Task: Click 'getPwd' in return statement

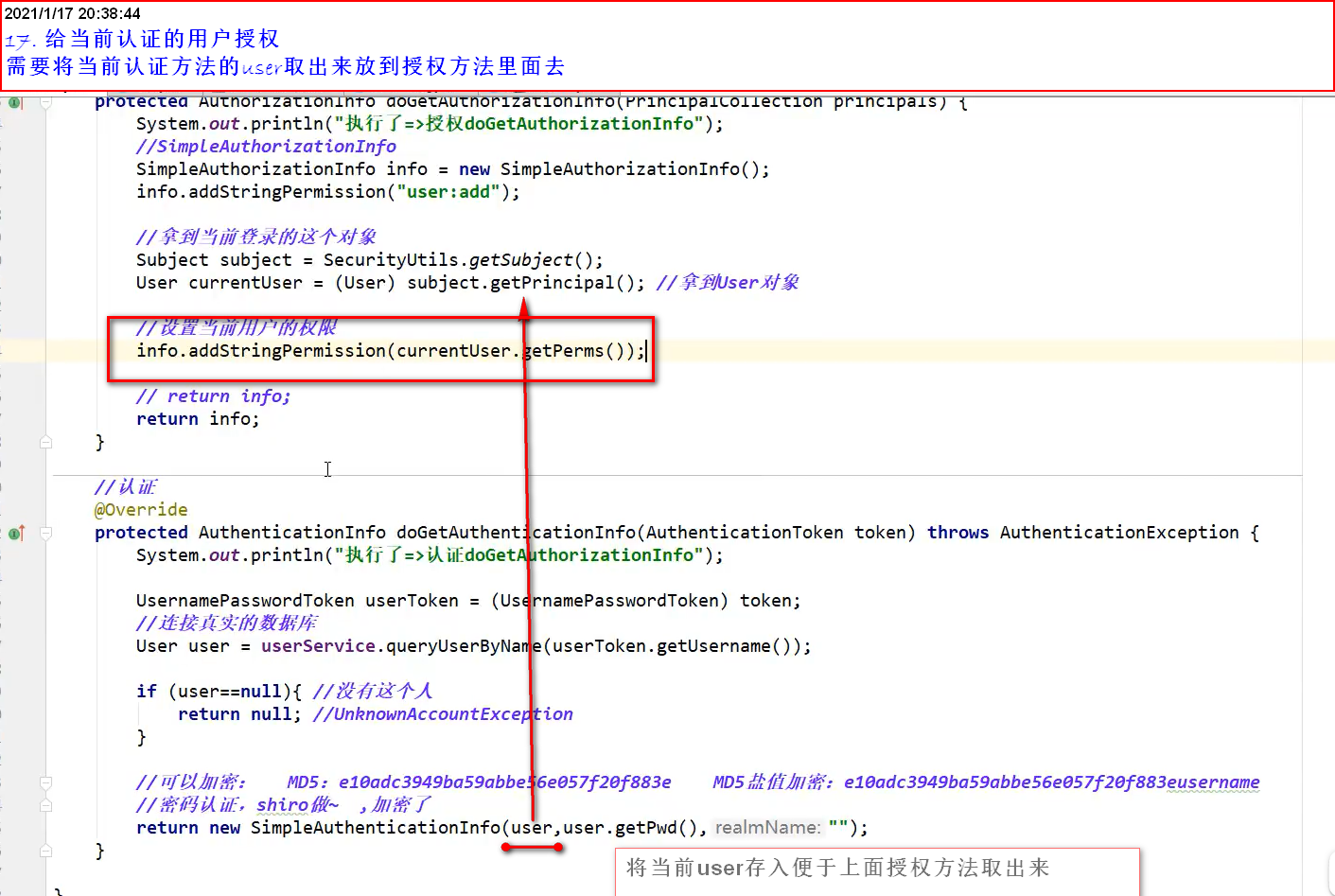Action: tap(646, 828)
